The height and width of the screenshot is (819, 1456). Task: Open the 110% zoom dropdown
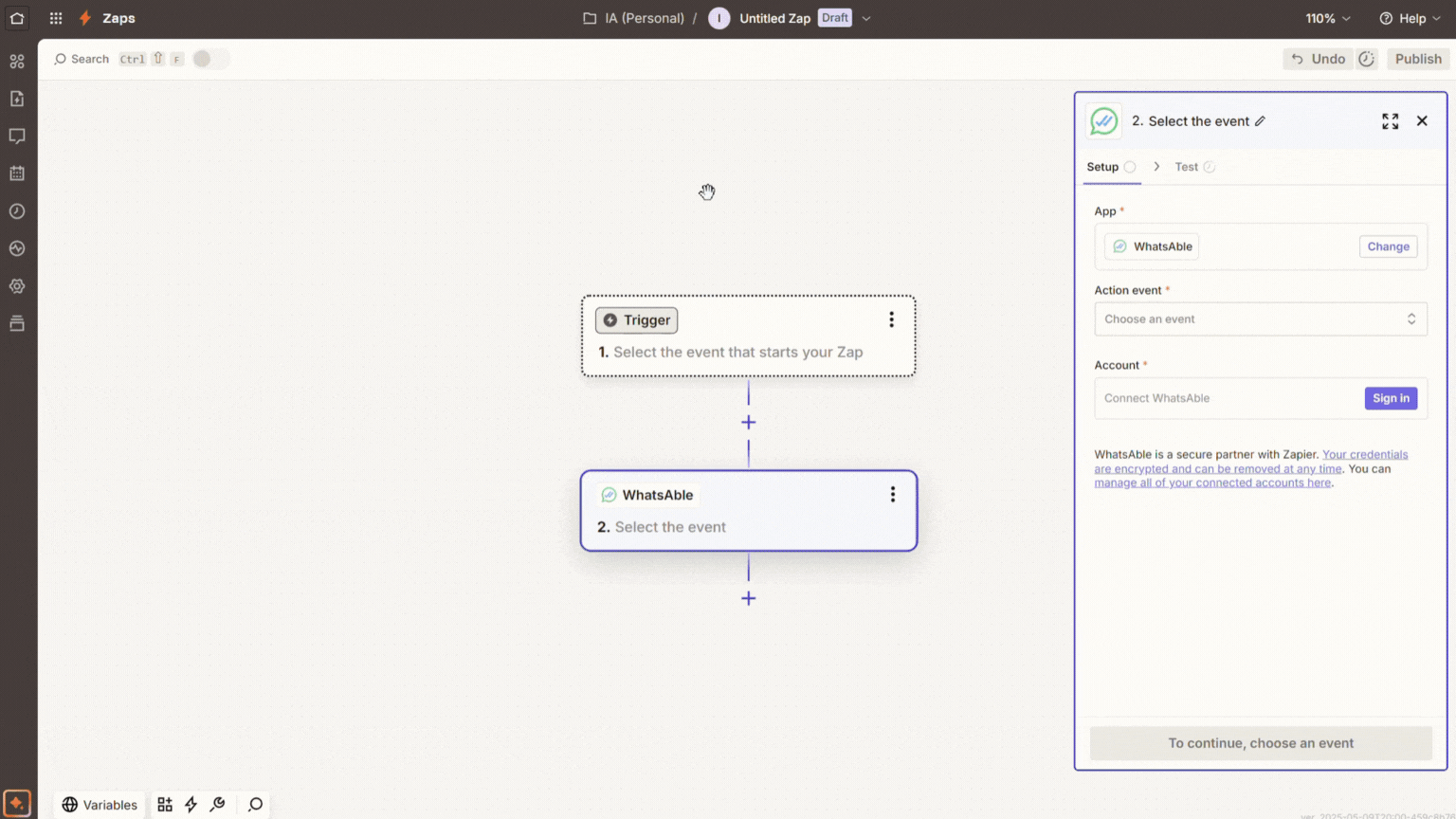click(x=1328, y=18)
